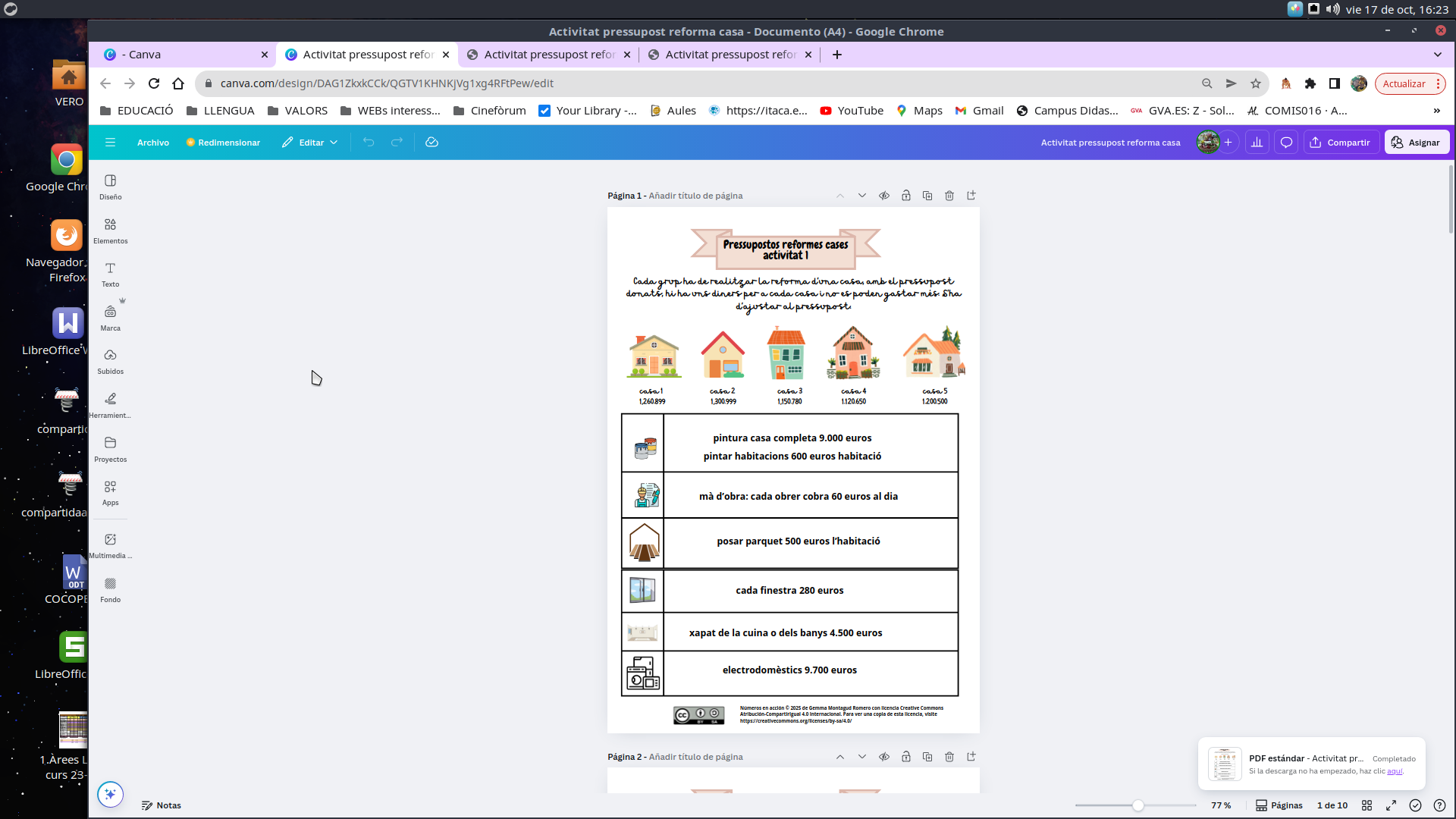Select the Texto panel in the sidebar
Screen dimensions: 1456x819
[x=110, y=273]
